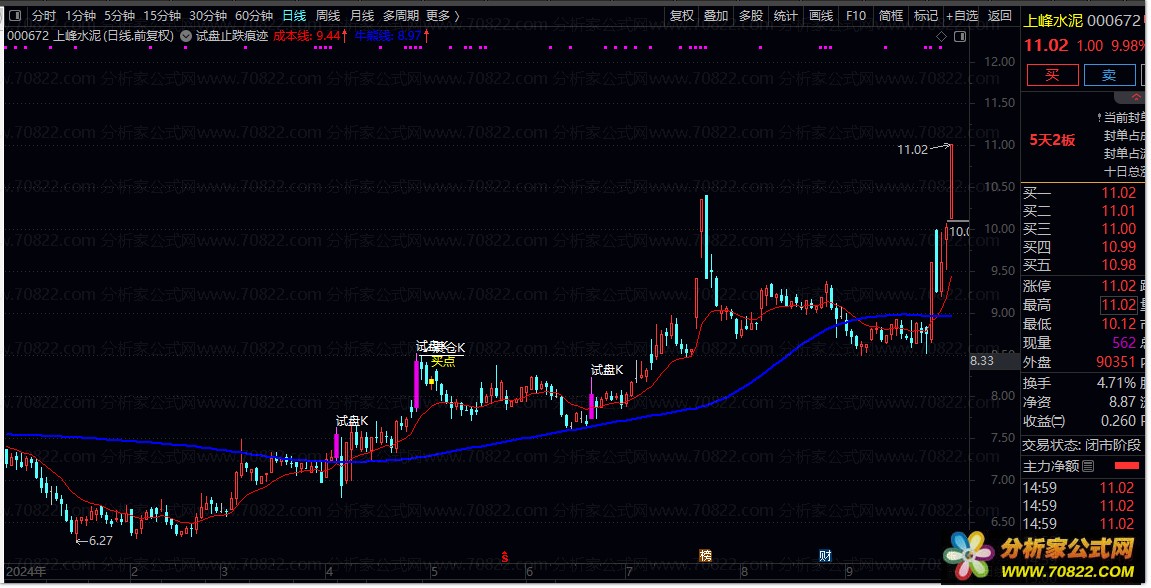Expand the 更多 periods menu
1151x588 pixels.
coord(442,16)
